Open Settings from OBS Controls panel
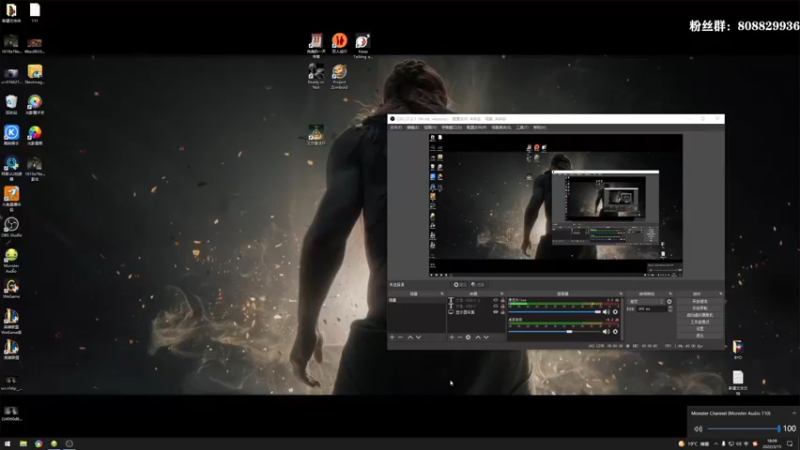The image size is (800, 450). click(x=700, y=329)
